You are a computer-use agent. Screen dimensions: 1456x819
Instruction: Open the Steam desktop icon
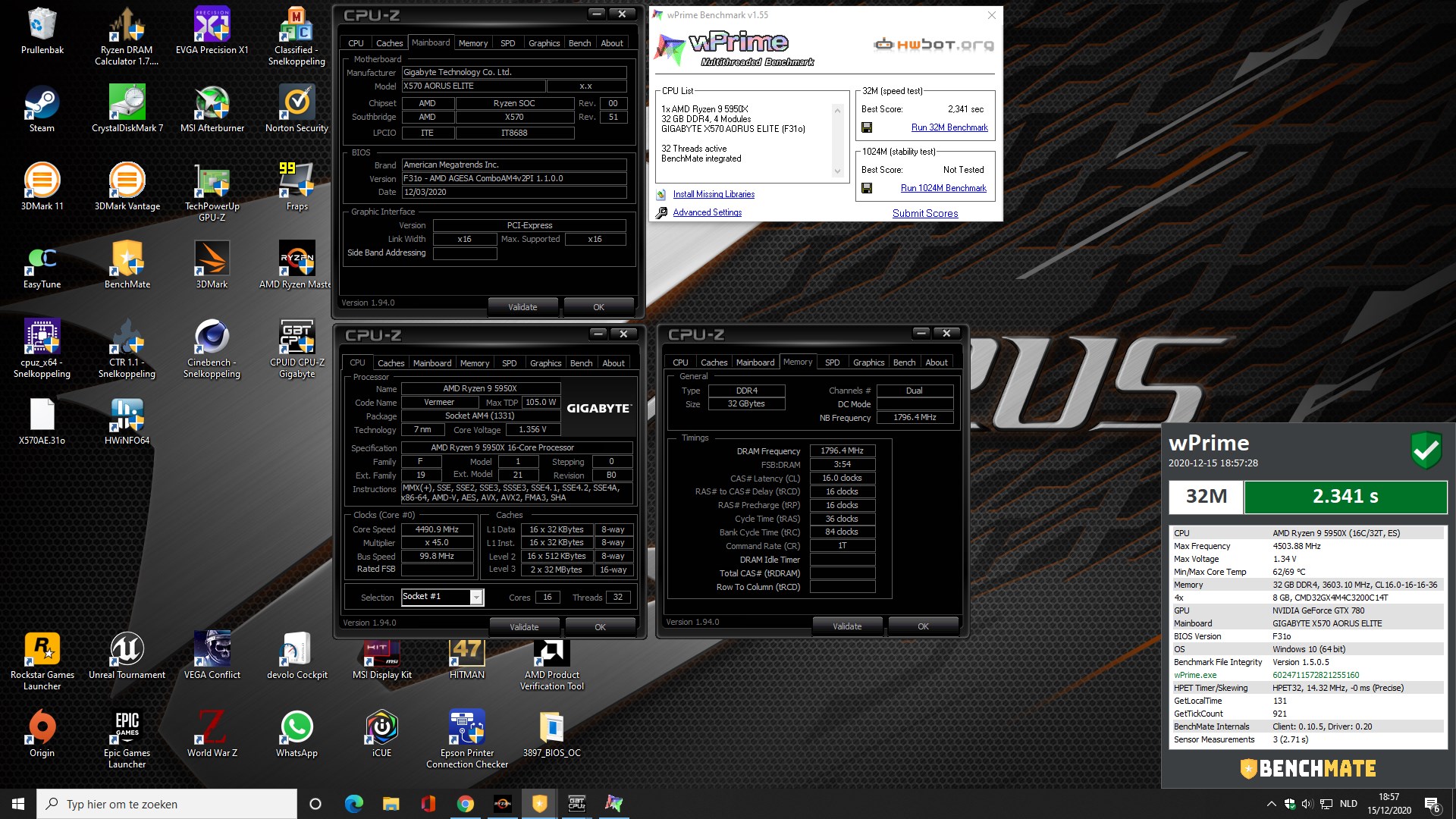42,109
